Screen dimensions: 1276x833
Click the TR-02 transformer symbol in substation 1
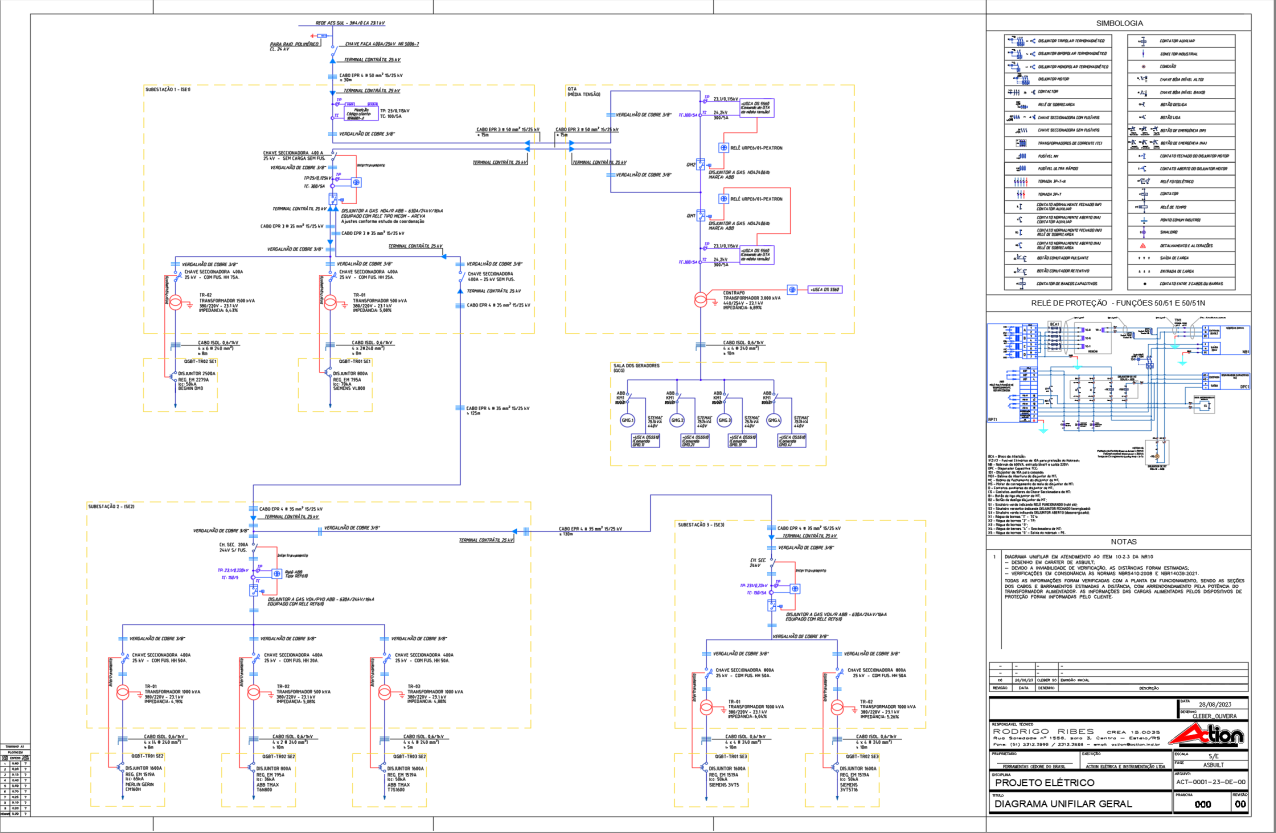point(177,303)
